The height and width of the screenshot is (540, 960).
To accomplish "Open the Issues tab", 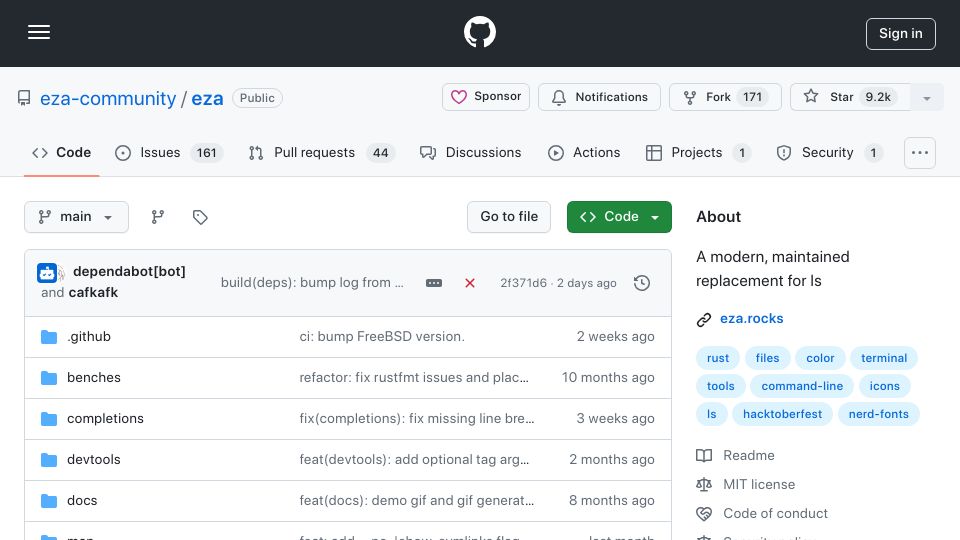I will tap(168, 152).
